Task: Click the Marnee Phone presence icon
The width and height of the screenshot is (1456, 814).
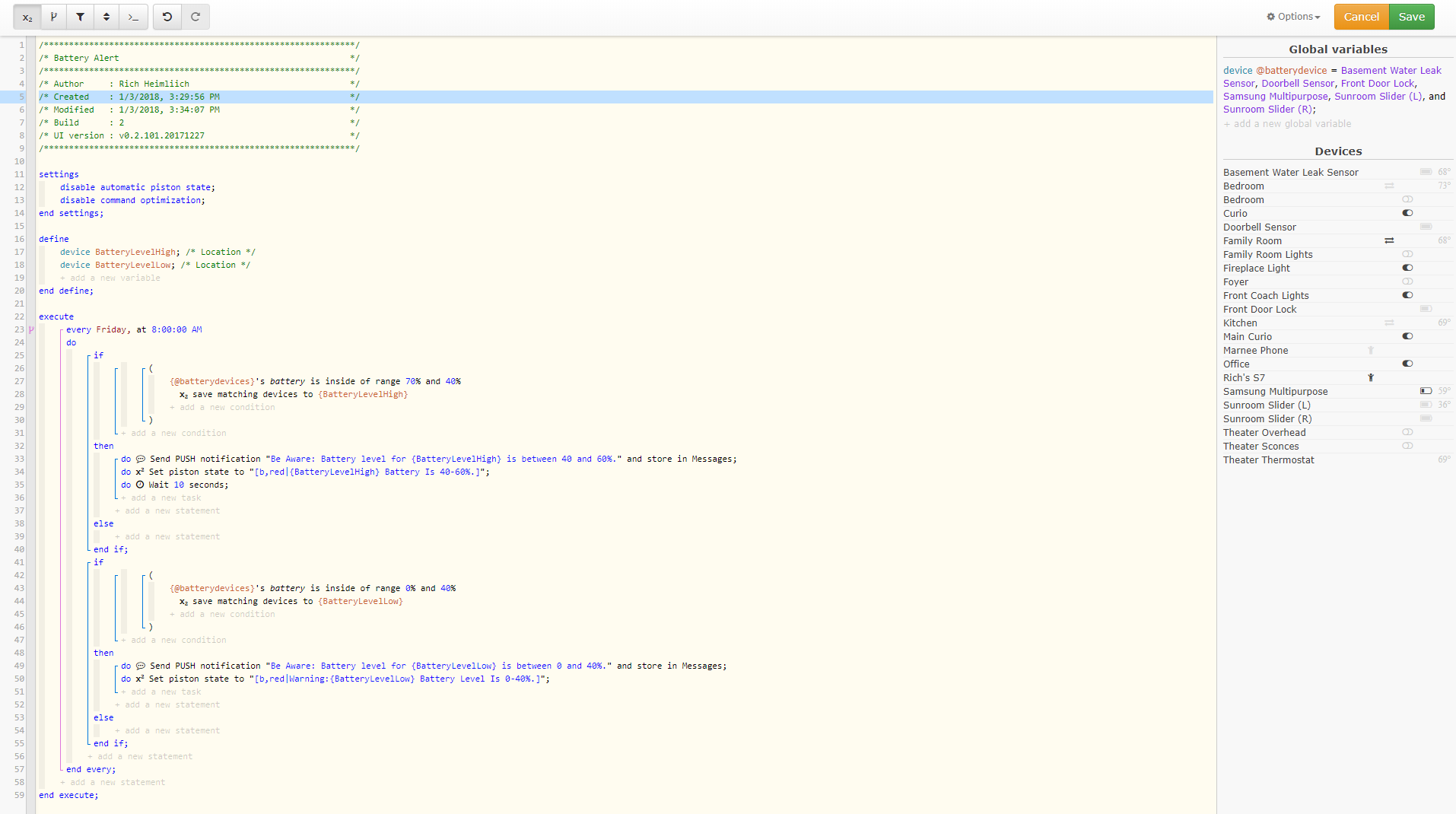Action: point(1371,350)
